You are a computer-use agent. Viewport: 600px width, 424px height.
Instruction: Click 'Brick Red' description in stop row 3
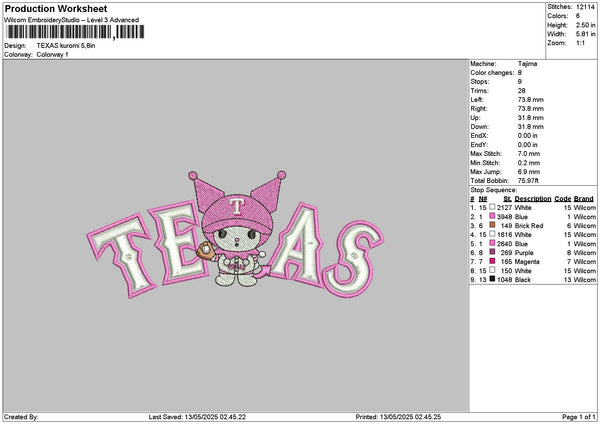click(529, 226)
